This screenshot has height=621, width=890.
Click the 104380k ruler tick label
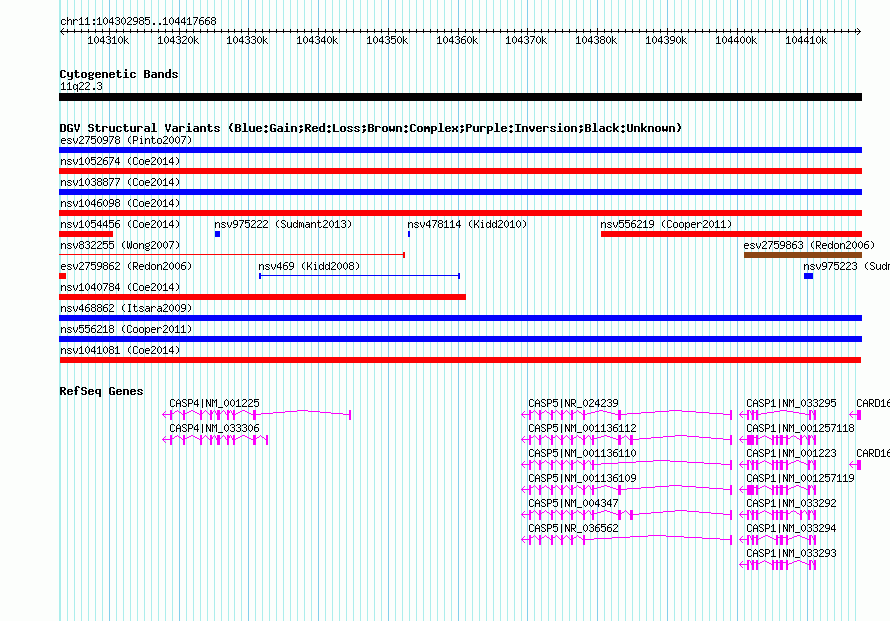click(x=596, y=40)
